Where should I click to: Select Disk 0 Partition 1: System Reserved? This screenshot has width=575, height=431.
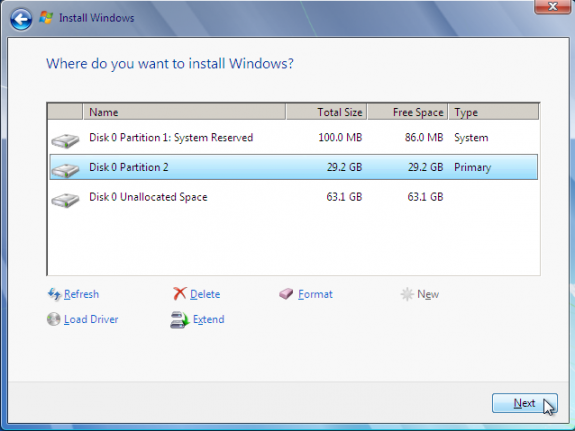point(293,138)
